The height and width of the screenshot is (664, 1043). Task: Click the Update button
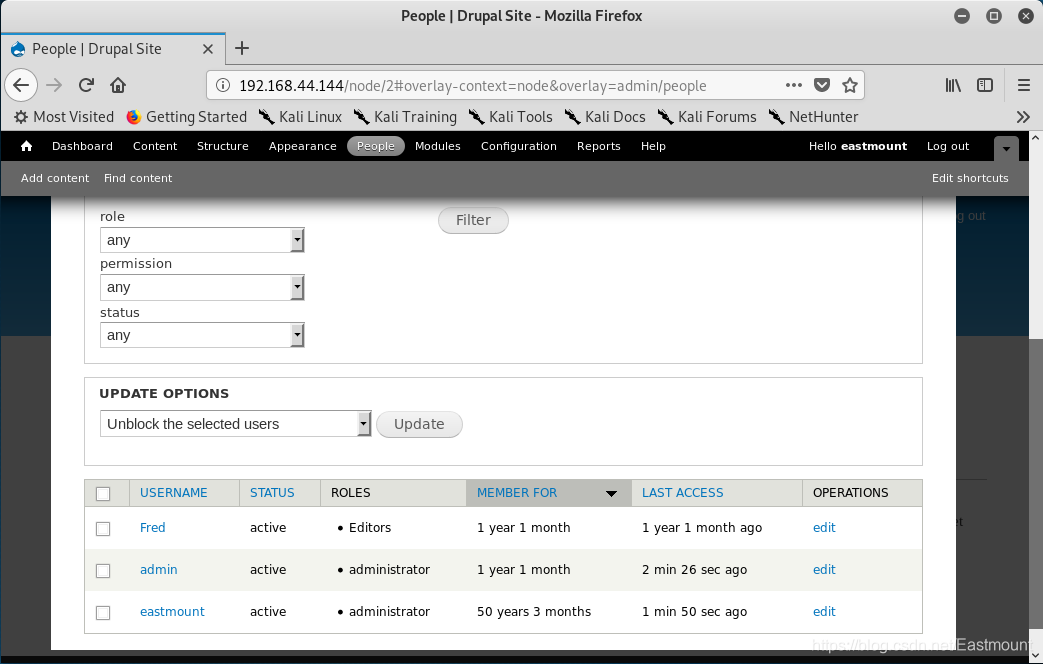pos(419,424)
